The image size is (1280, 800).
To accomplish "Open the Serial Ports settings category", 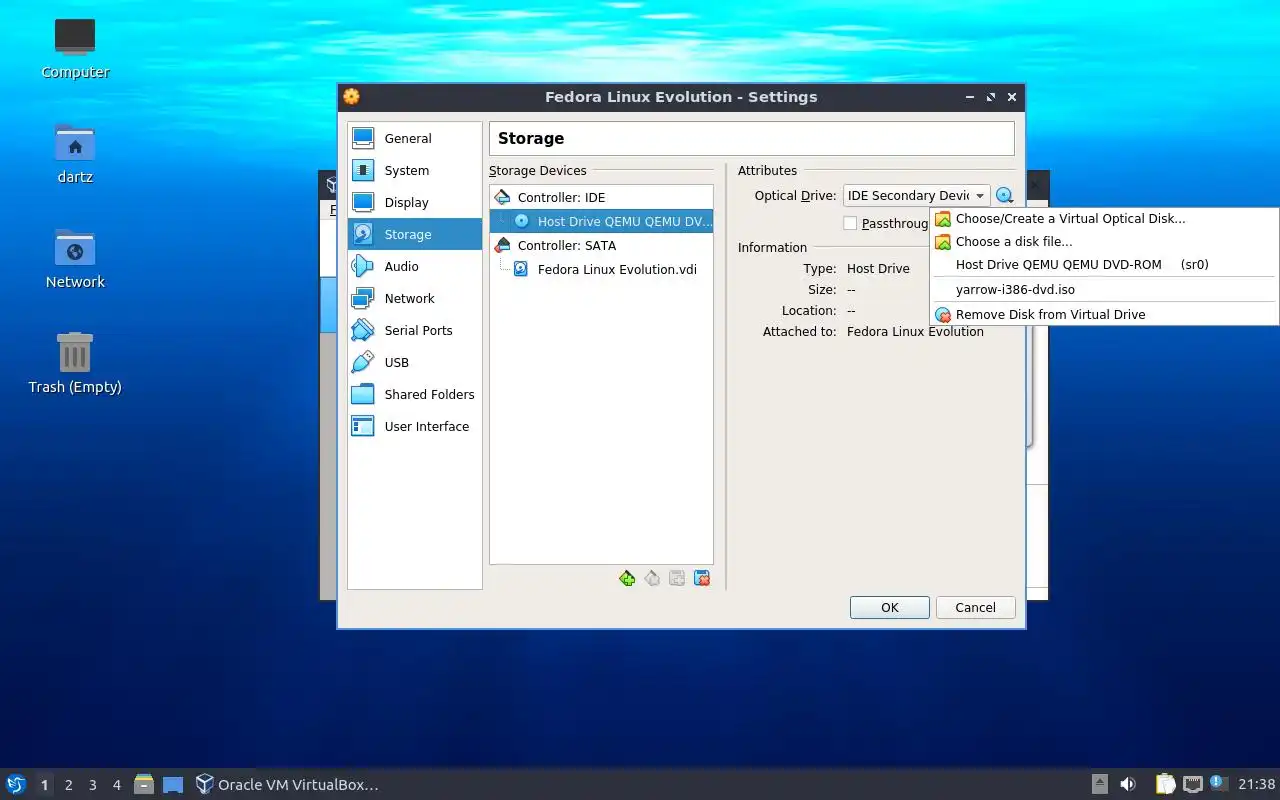I will (414, 330).
